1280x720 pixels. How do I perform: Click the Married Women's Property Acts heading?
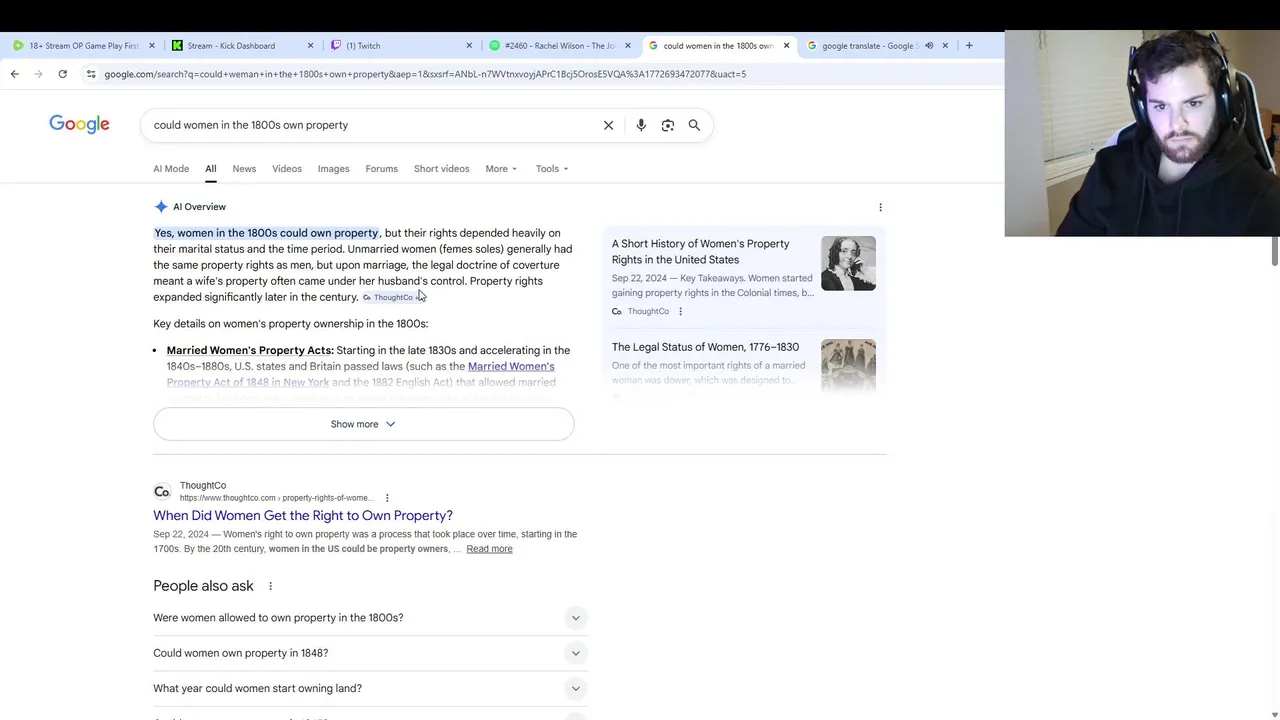(x=250, y=350)
